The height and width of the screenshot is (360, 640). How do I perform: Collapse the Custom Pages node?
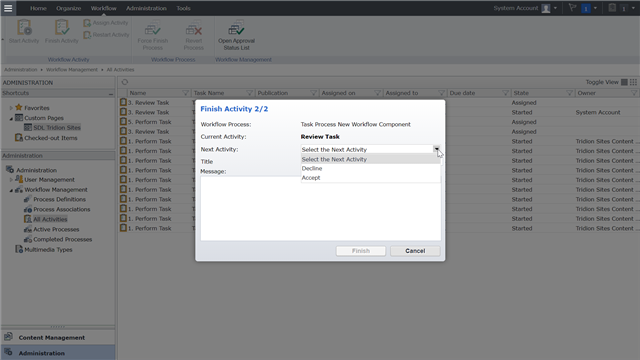point(11,118)
